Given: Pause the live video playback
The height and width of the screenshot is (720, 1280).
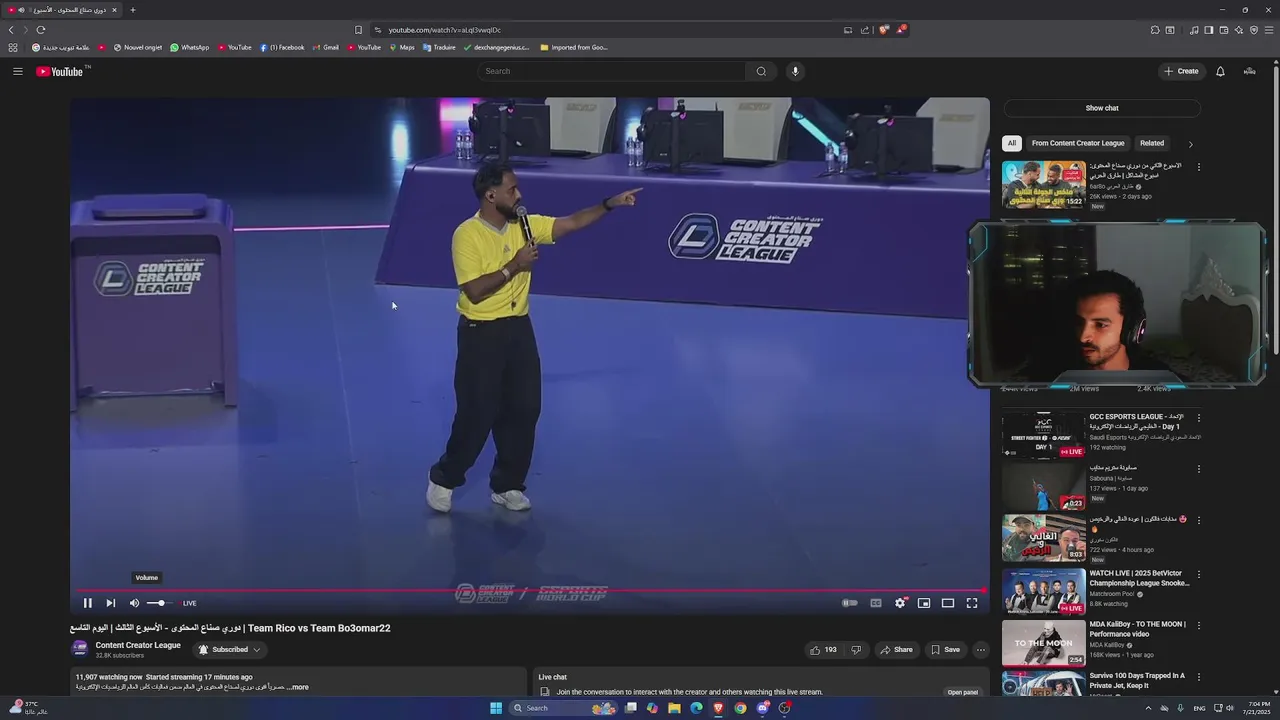Looking at the screenshot, I should point(87,603).
